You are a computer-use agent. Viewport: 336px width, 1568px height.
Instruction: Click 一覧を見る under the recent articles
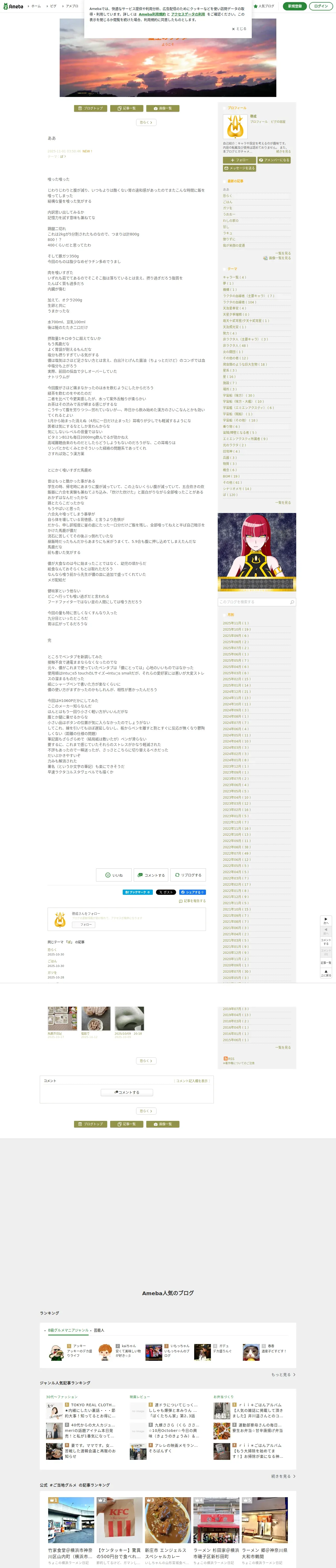click(x=283, y=253)
